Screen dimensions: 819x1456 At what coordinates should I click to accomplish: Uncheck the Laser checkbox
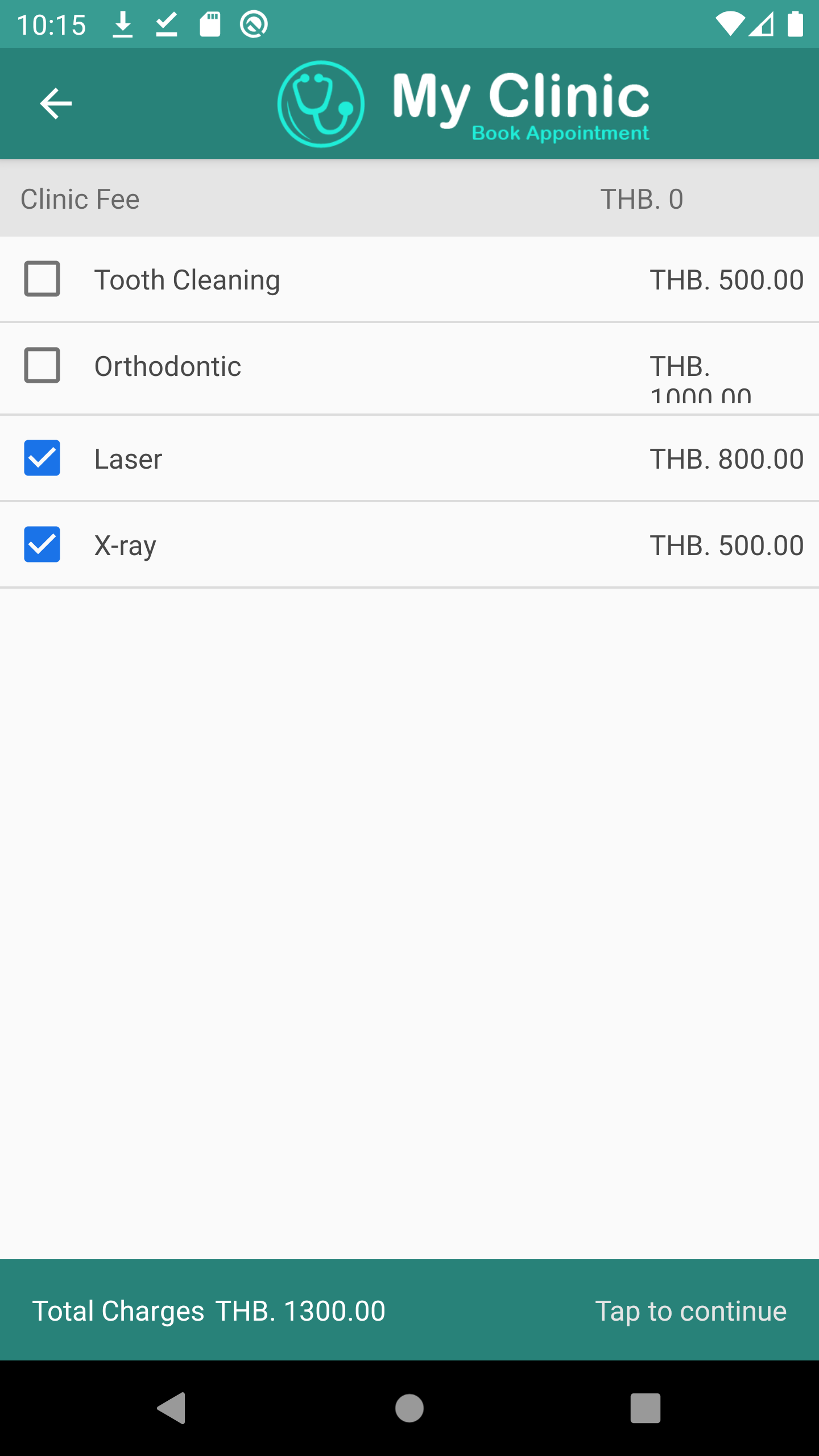tap(42, 458)
